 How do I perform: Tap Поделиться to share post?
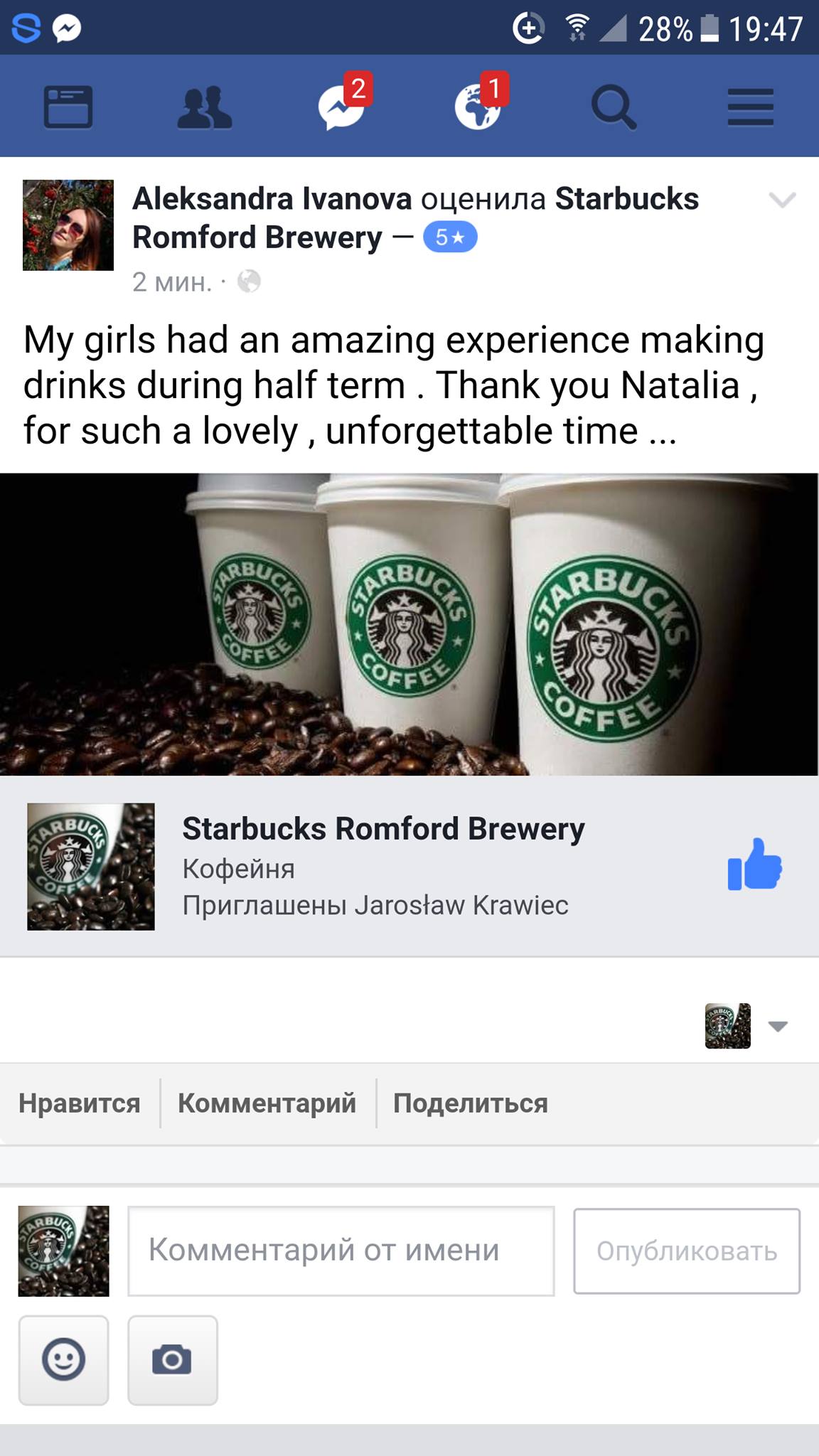(471, 1103)
